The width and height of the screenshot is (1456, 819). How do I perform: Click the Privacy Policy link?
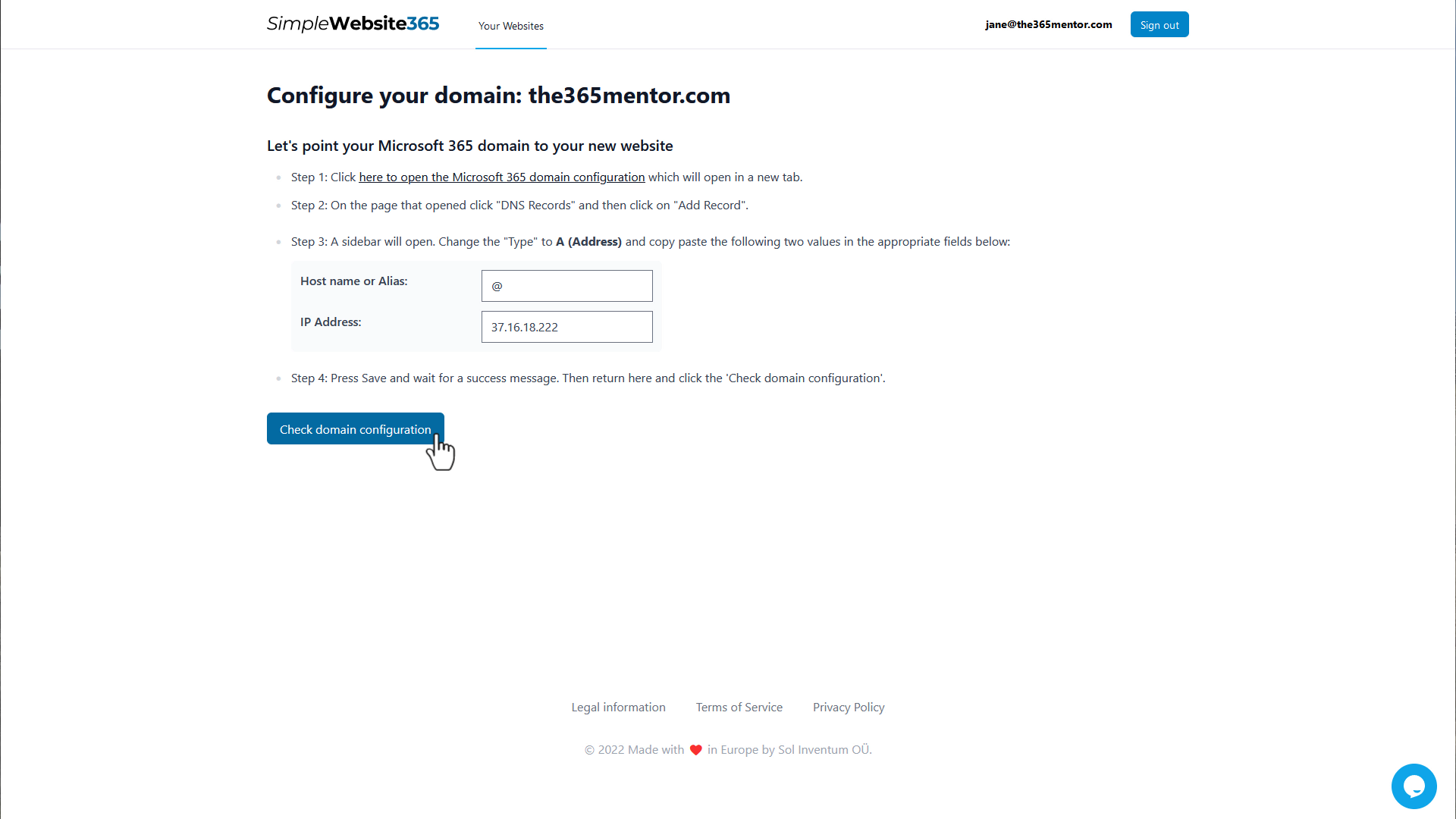[x=849, y=707]
